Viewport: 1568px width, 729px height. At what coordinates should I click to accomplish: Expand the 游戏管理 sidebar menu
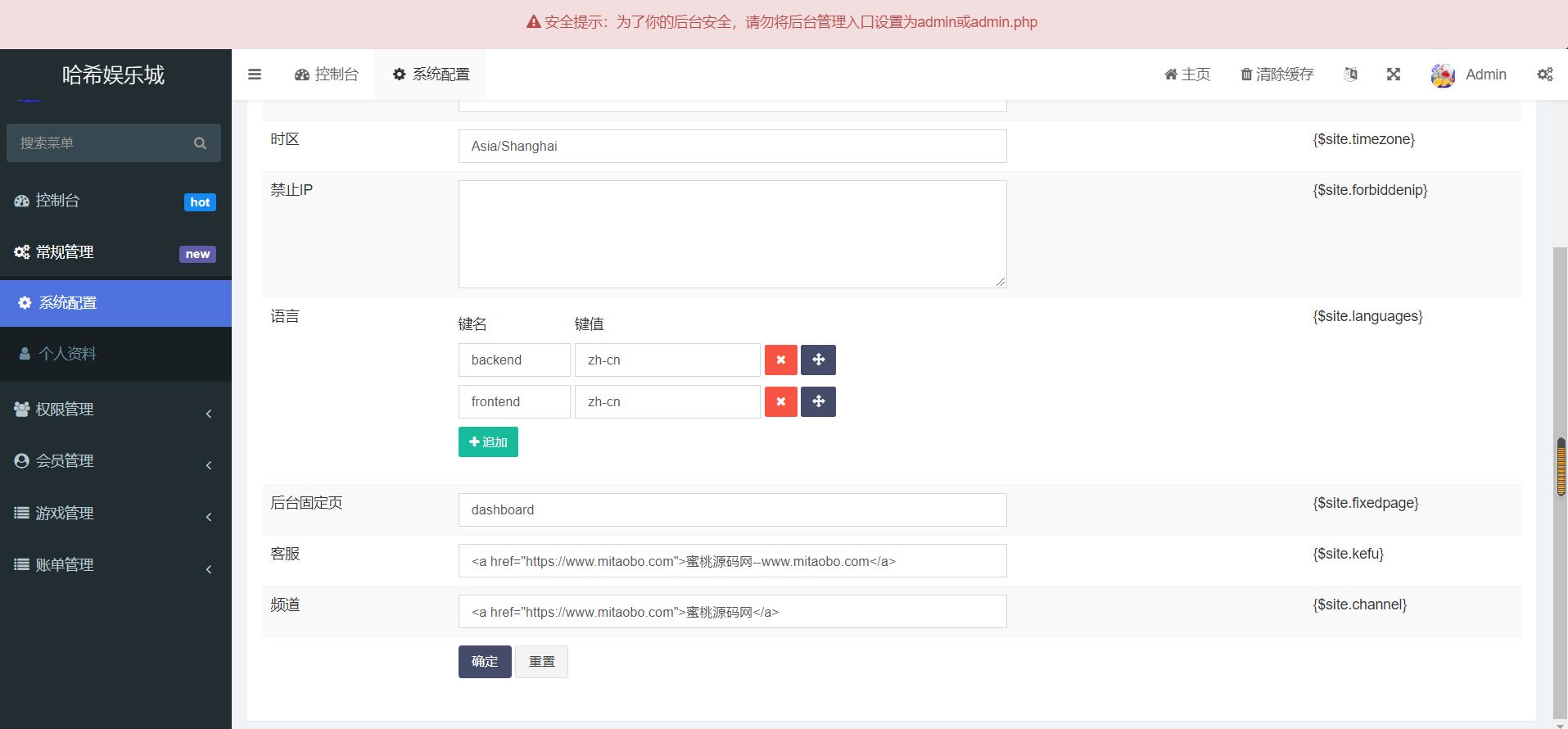click(x=115, y=514)
